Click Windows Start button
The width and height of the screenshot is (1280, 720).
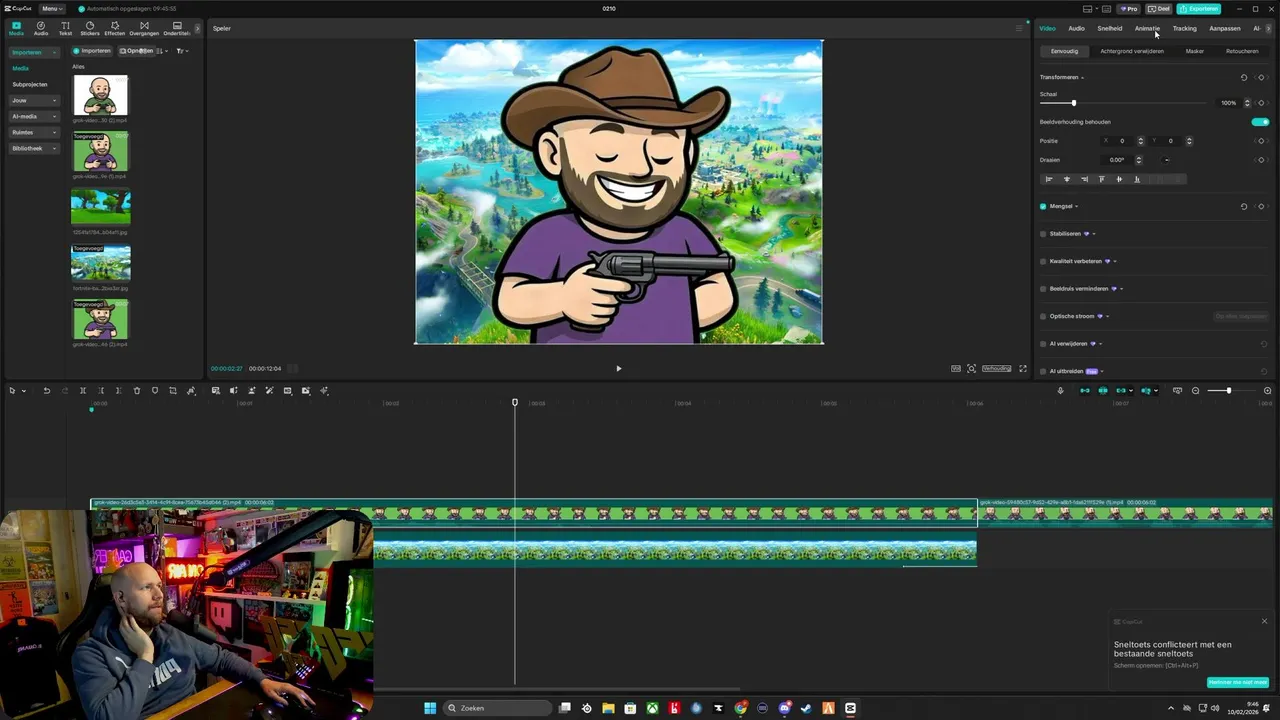pyautogui.click(x=430, y=708)
